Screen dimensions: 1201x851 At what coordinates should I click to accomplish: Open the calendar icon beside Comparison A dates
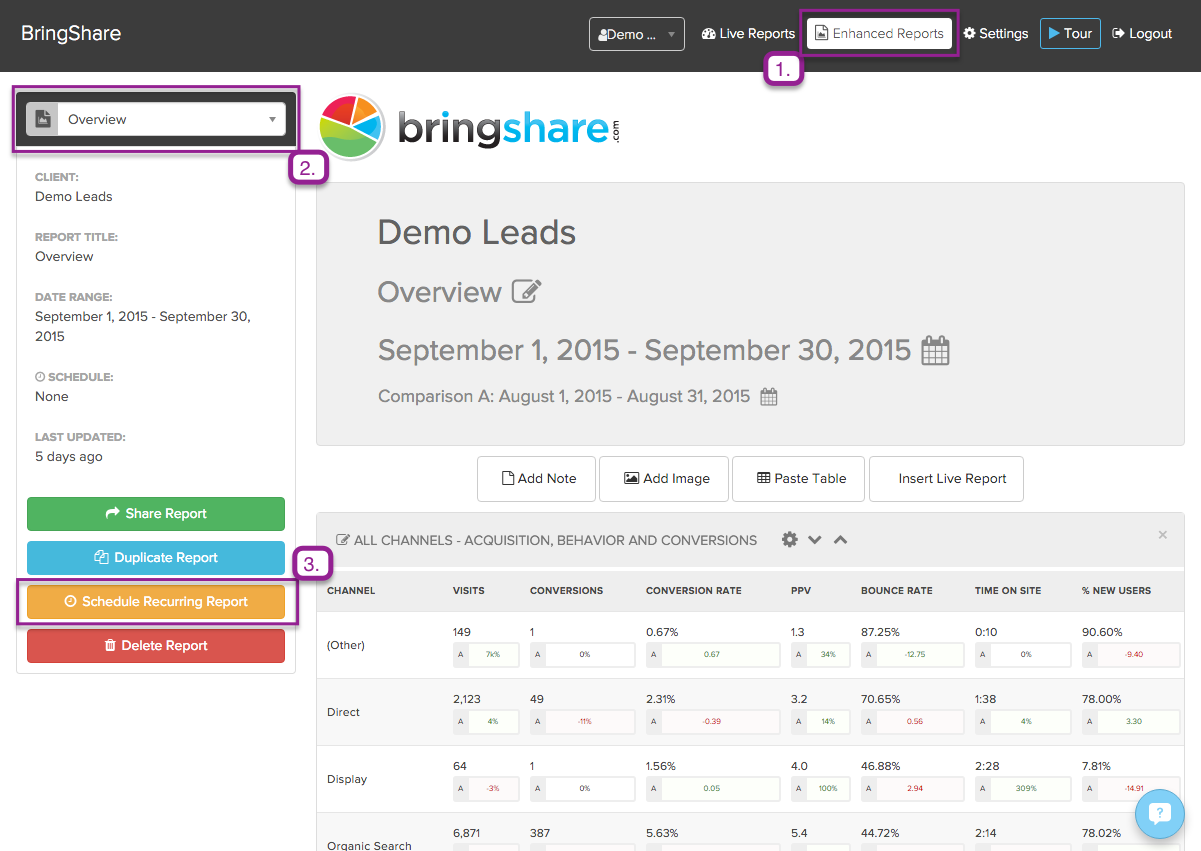[x=769, y=397]
